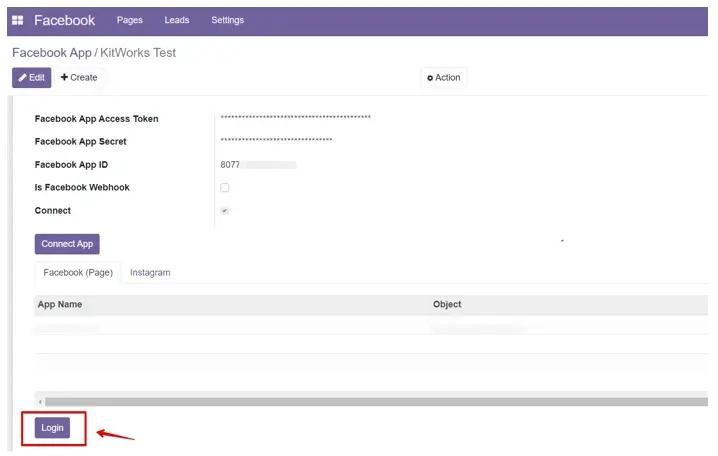Image resolution: width=718 pixels, height=456 pixels.
Task: Click the Facebook app title
Action: tap(65, 20)
